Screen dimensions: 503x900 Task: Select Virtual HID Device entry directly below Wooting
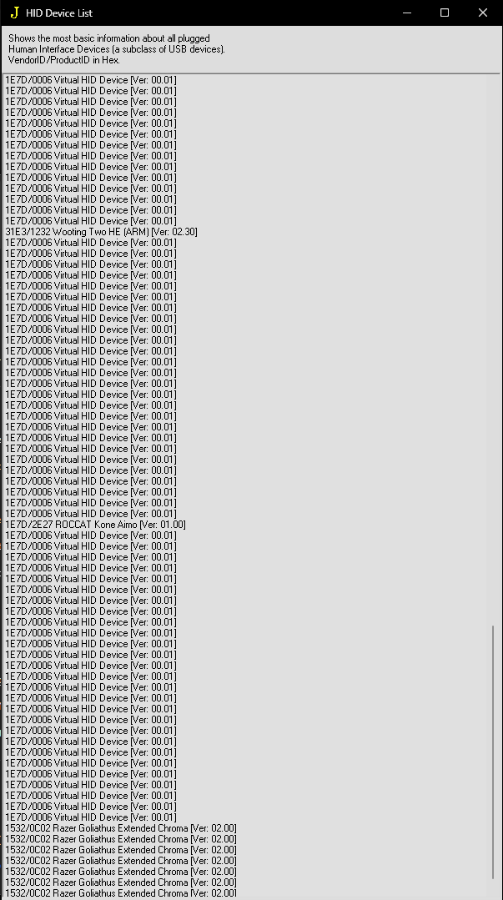pos(91,243)
